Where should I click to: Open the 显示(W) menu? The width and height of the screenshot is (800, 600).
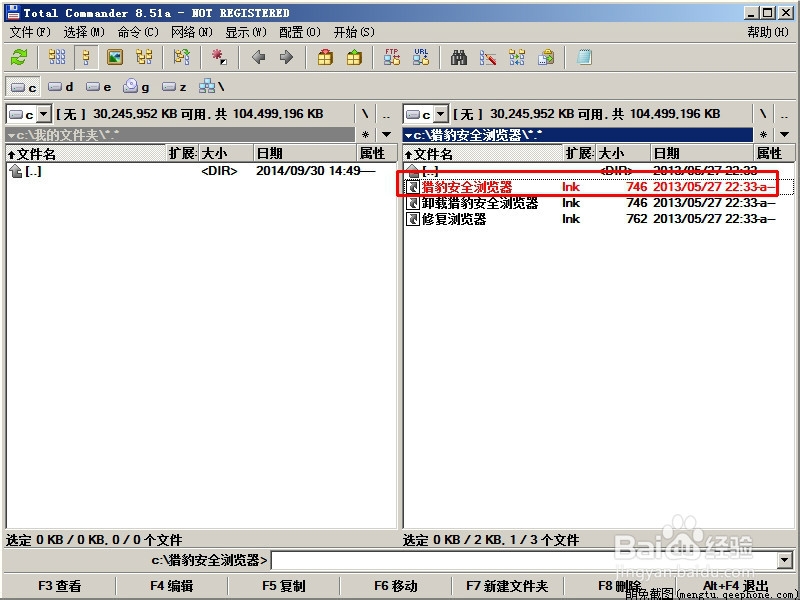pyautogui.click(x=246, y=32)
